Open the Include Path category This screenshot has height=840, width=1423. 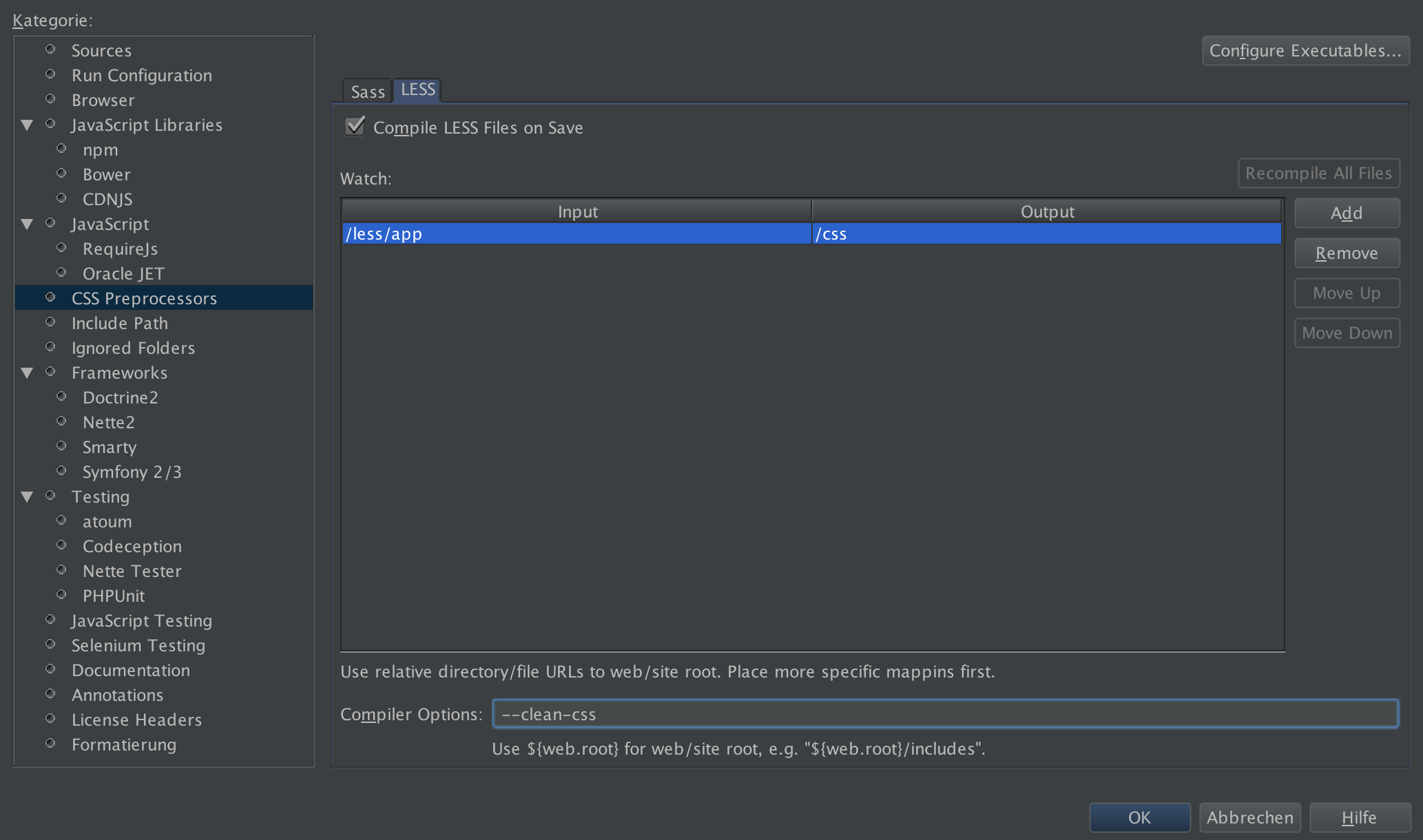click(120, 324)
